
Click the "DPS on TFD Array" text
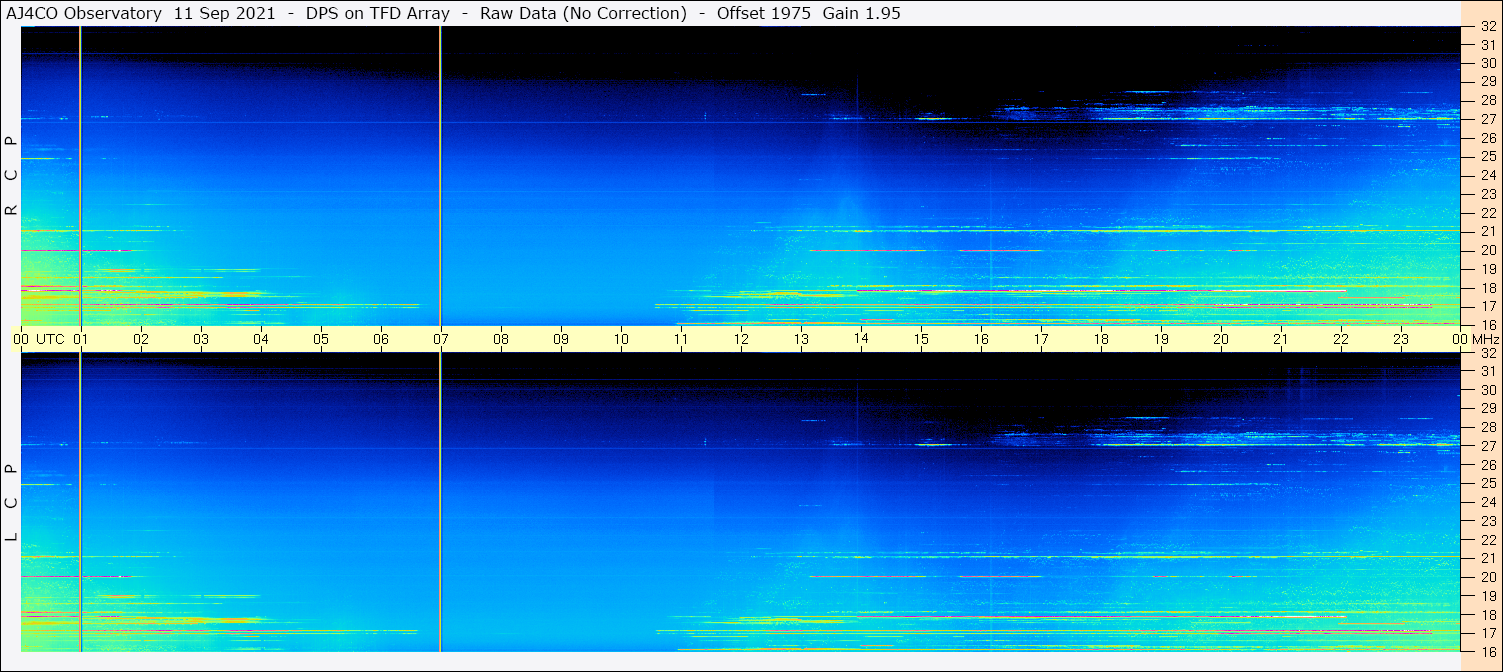377,13
